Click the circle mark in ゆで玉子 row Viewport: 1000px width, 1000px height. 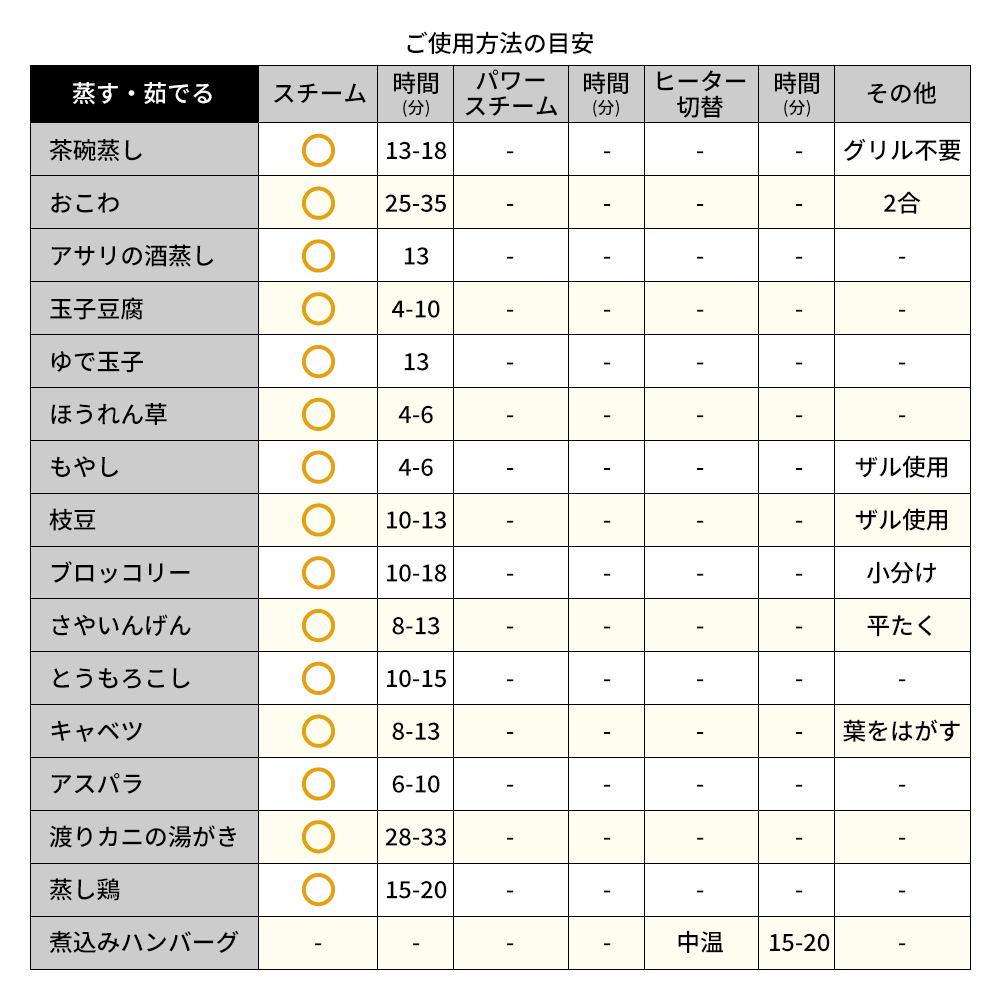point(318,362)
